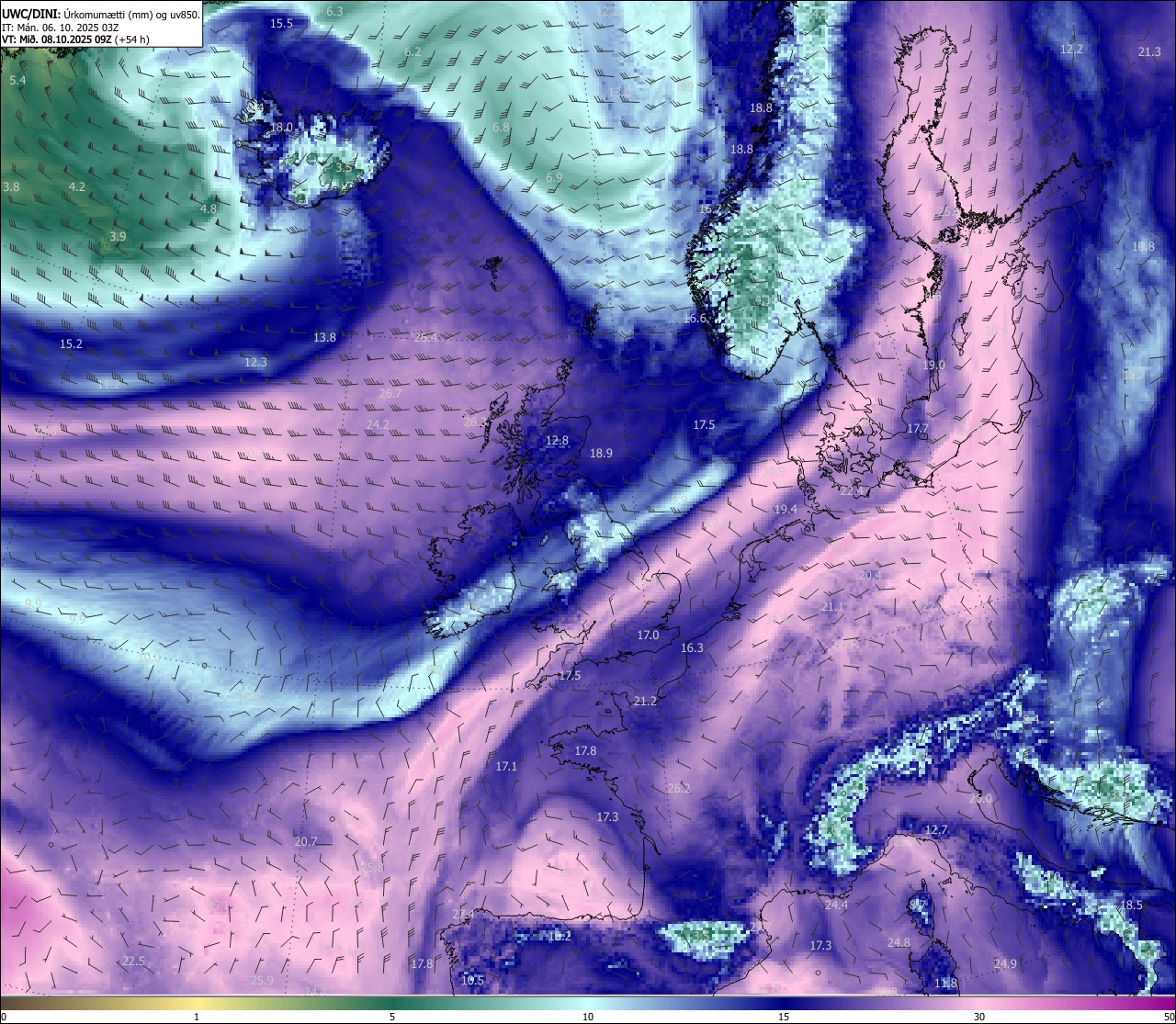1176x1024 pixels.
Task: Click the 16.6 value off southwest Norway
Action: (x=695, y=319)
